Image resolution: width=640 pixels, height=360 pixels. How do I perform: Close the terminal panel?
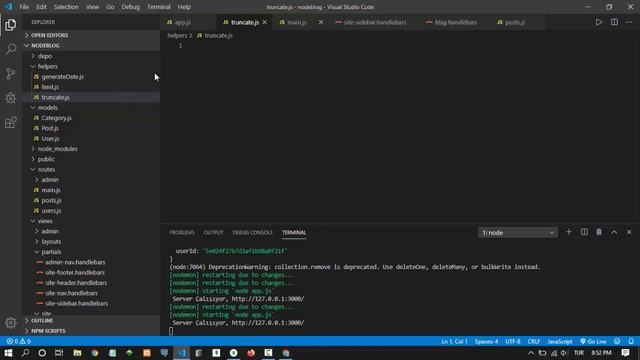(629, 232)
